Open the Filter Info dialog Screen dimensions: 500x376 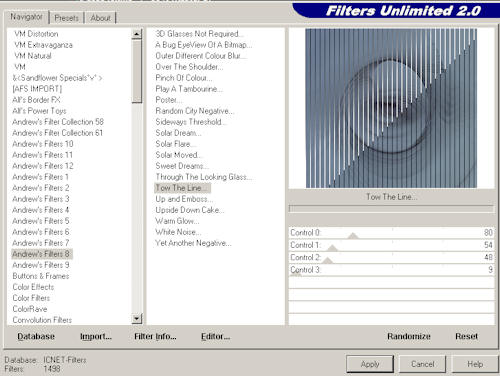(155, 337)
